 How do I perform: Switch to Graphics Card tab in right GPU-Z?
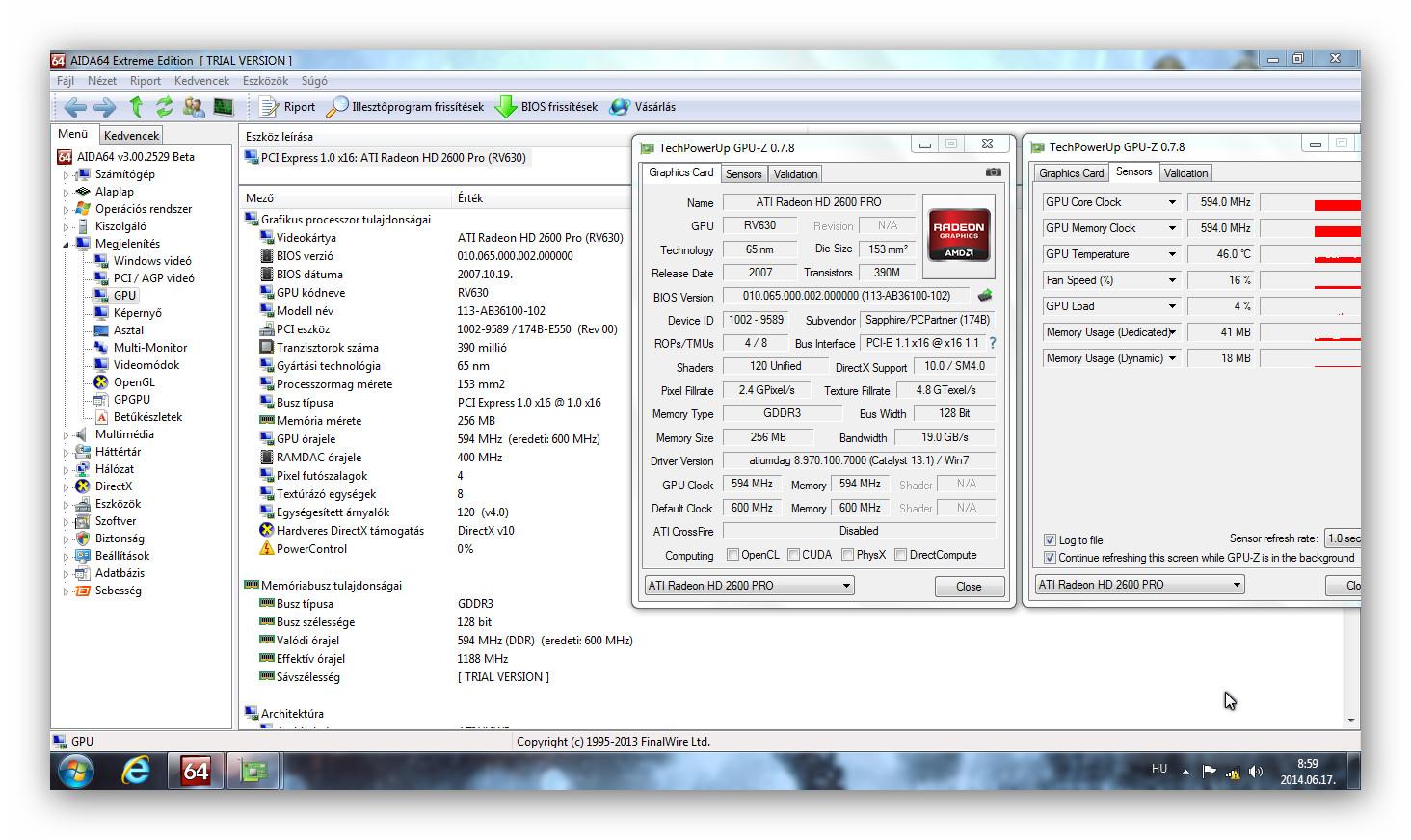pos(1071,173)
